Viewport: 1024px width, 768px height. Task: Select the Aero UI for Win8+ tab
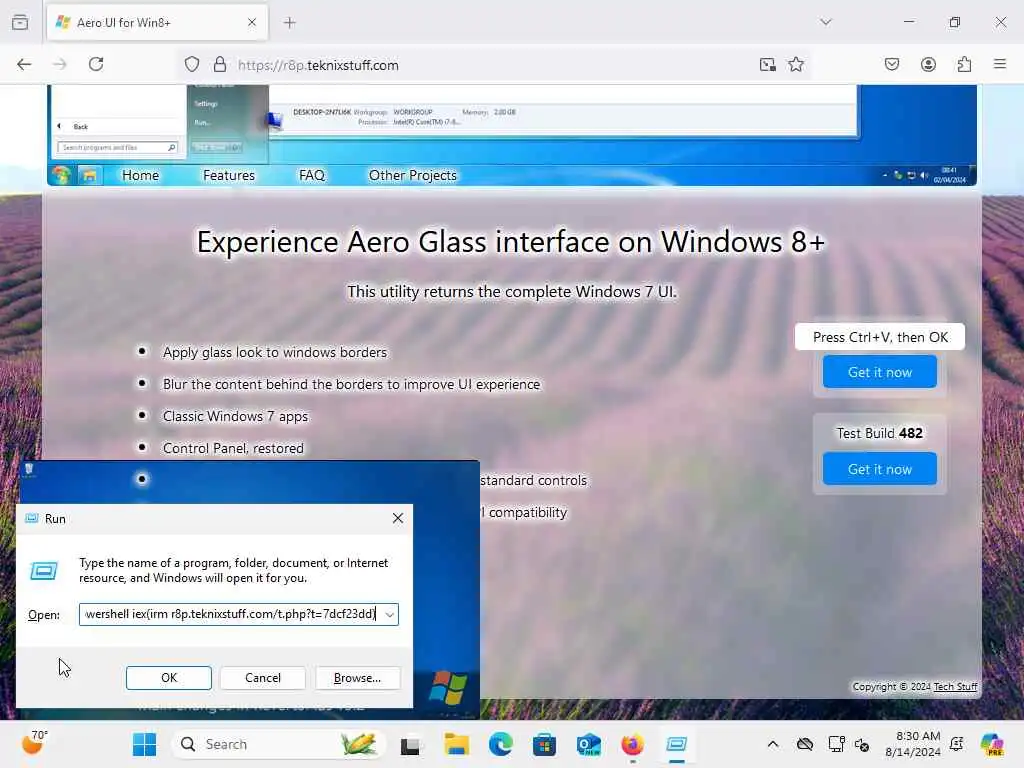(x=157, y=23)
